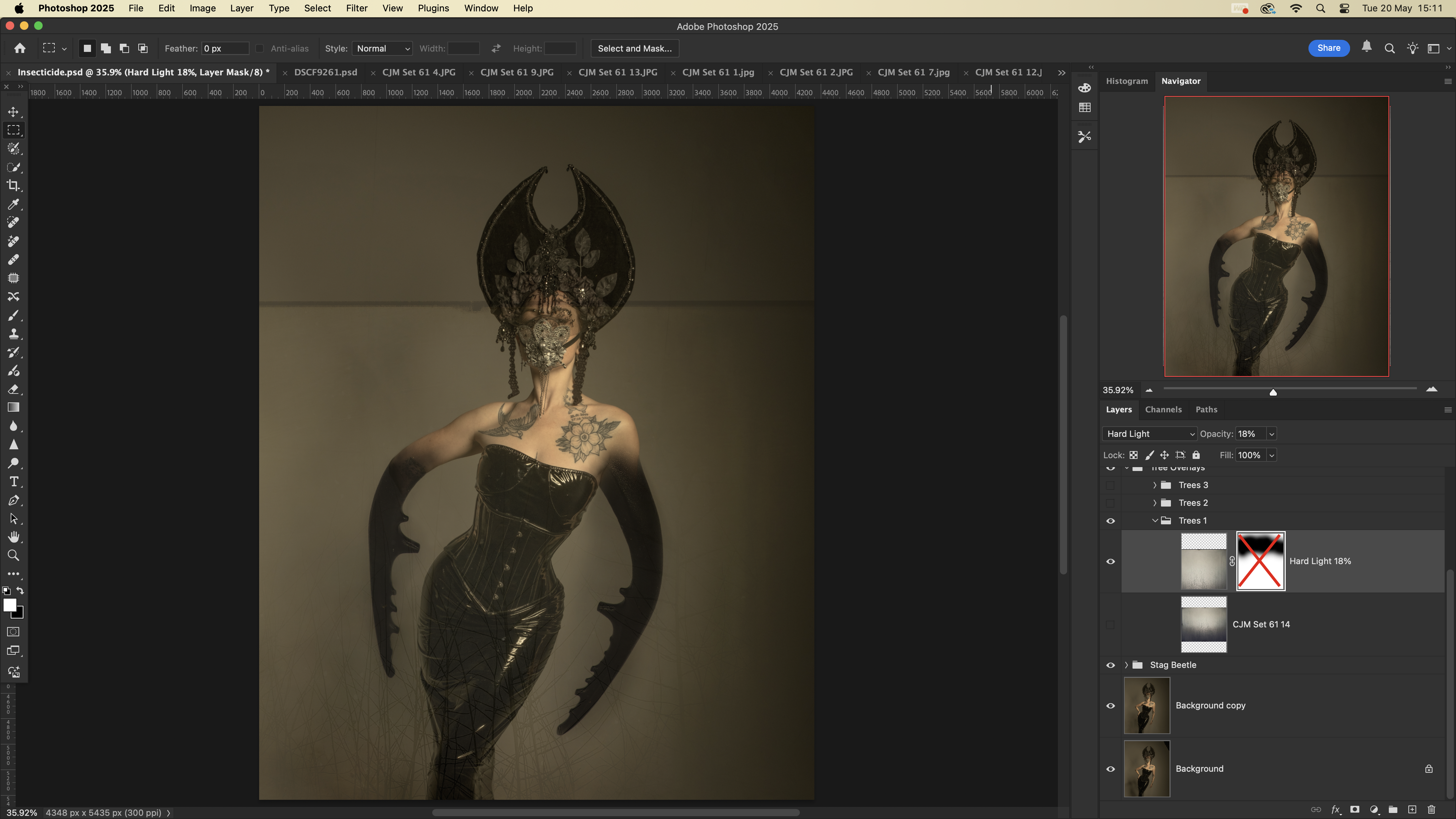1456x819 pixels.
Task: Select the Hand tool
Action: click(x=14, y=537)
